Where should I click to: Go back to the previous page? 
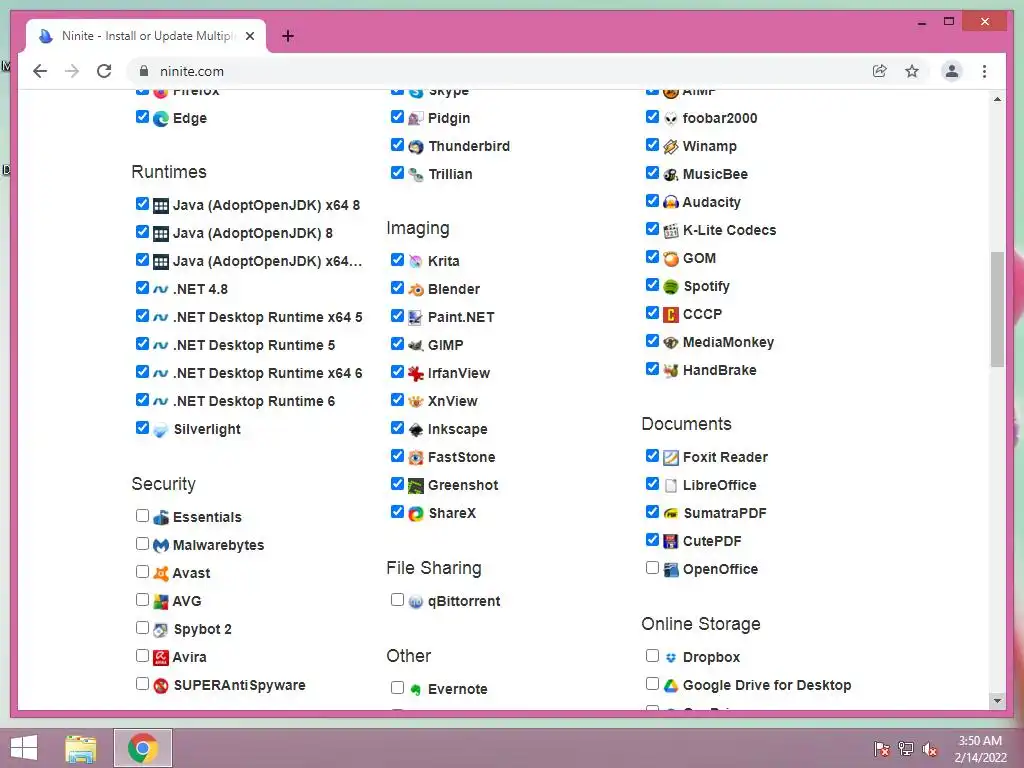click(40, 71)
